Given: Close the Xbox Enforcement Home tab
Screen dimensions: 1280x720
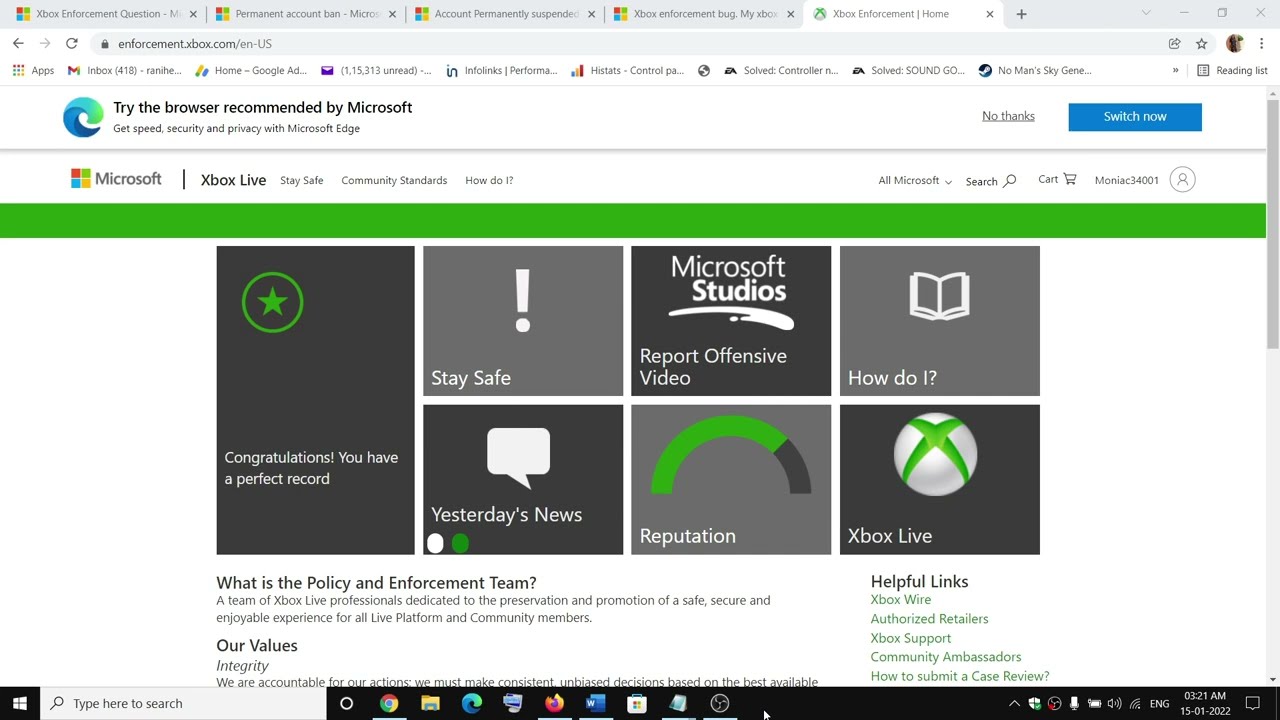Looking at the screenshot, I should point(990,14).
